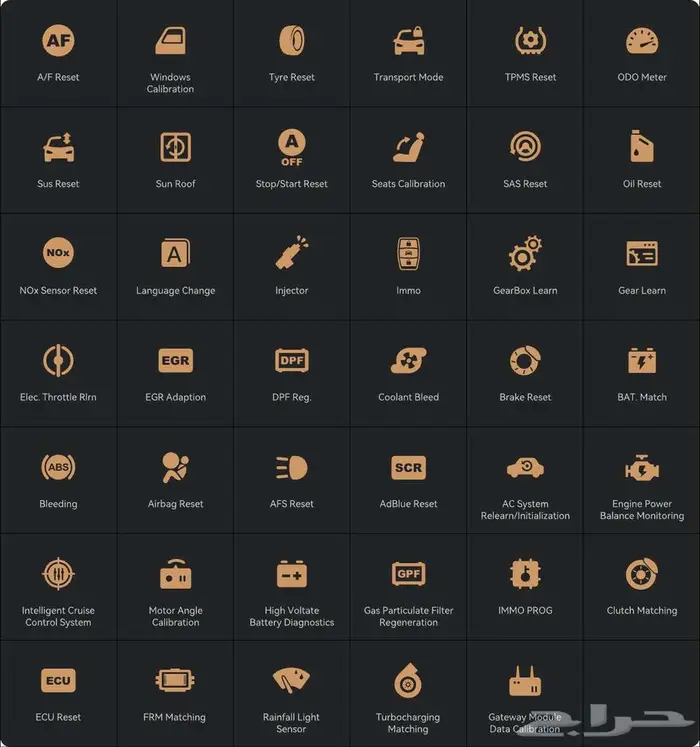Click the 'Coolant Bleed' label text
700x747 pixels.
(408, 397)
